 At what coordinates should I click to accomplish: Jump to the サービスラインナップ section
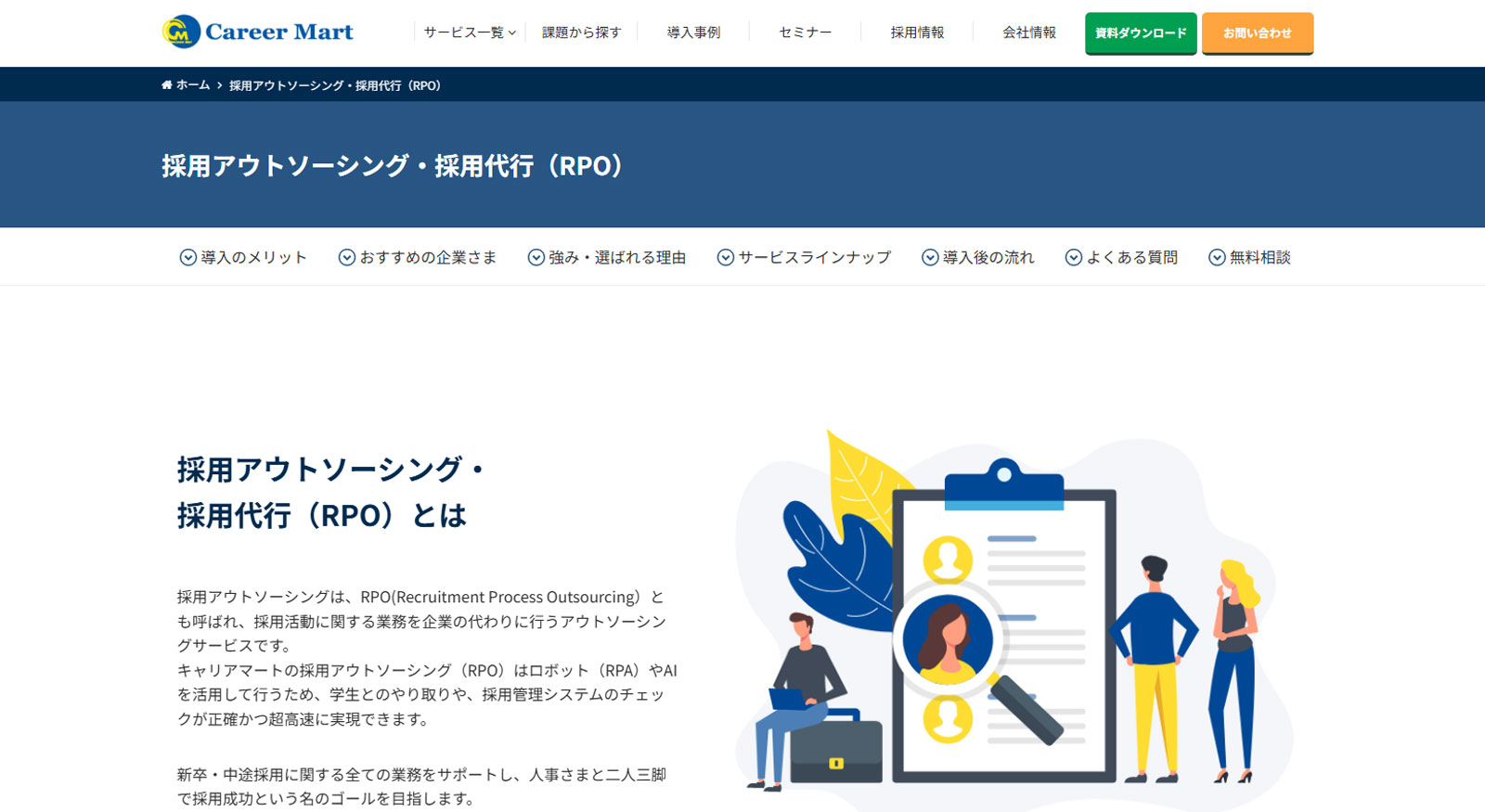click(x=814, y=258)
